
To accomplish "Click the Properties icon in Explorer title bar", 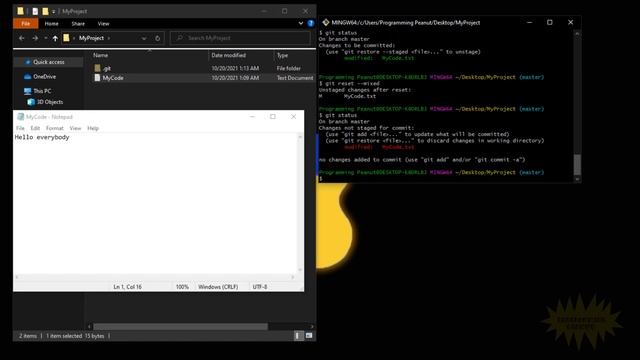I will [35, 11].
